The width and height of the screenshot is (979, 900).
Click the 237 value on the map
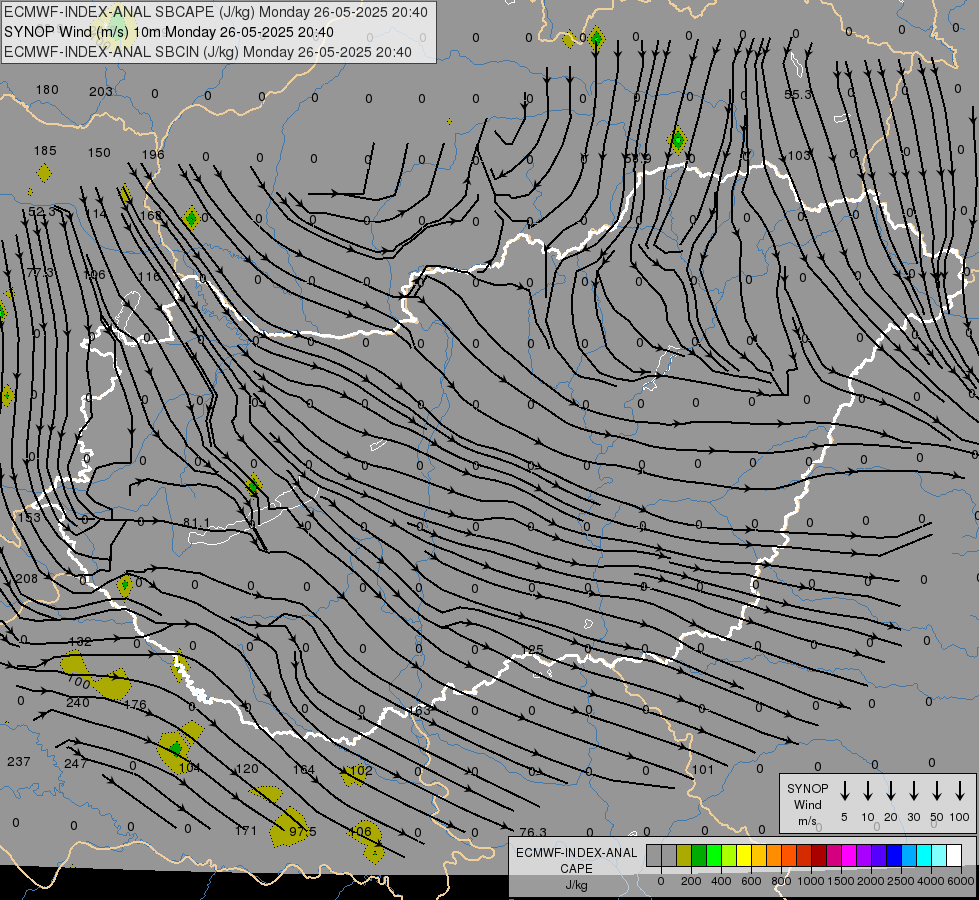pos(19,761)
